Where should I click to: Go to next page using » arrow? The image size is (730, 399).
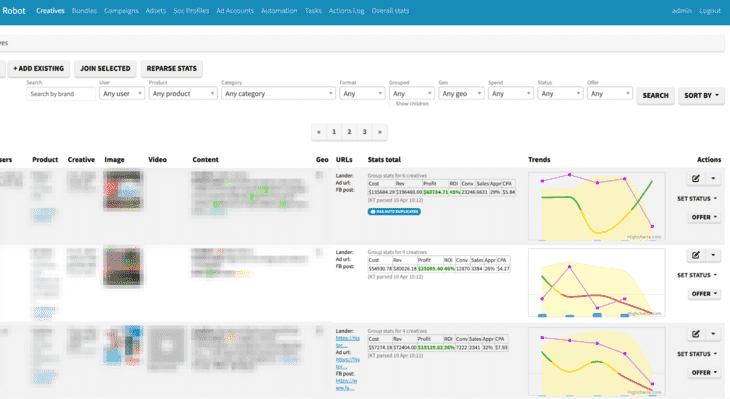[x=380, y=132]
